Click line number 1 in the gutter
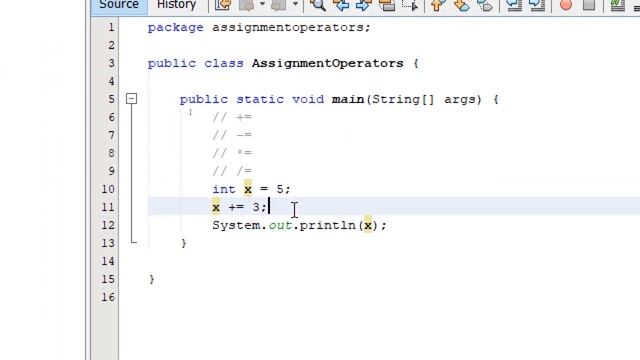Image resolution: width=640 pixels, height=360 pixels. tap(111, 27)
